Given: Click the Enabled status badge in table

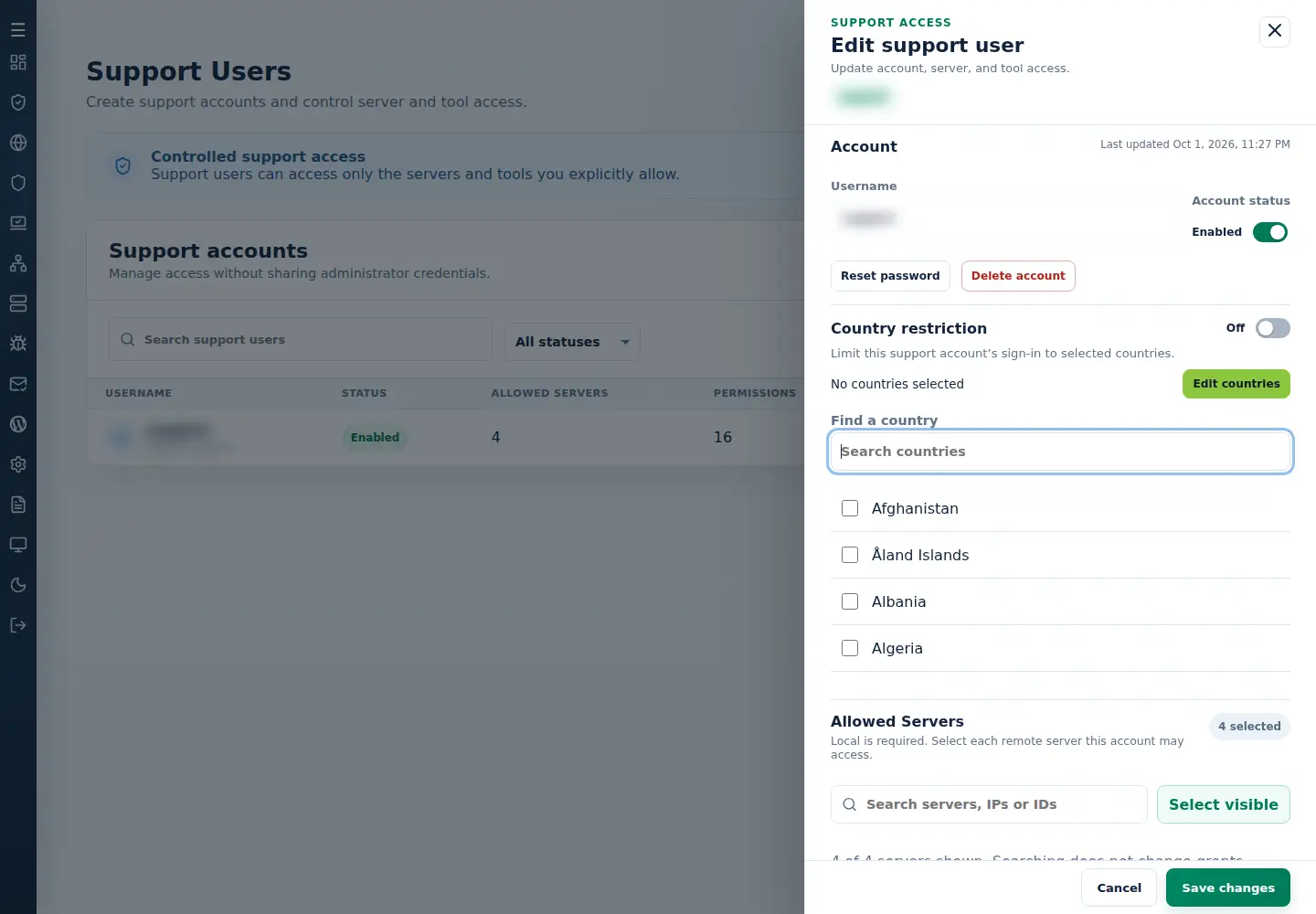Looking at the screenshot, I should pos(375,438).
